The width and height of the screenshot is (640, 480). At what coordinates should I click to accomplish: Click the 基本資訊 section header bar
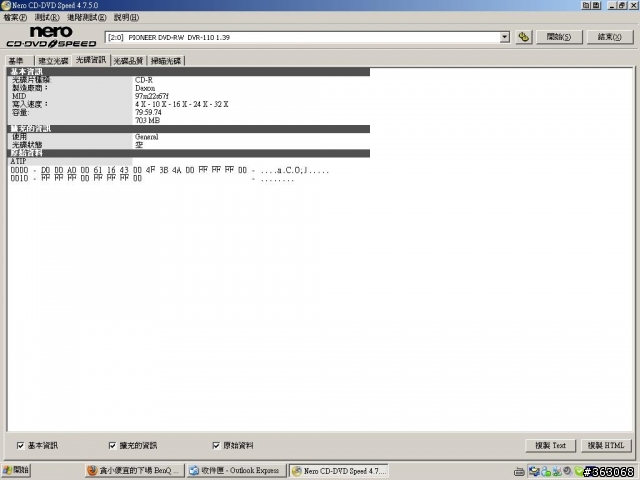tap(189, 72)
